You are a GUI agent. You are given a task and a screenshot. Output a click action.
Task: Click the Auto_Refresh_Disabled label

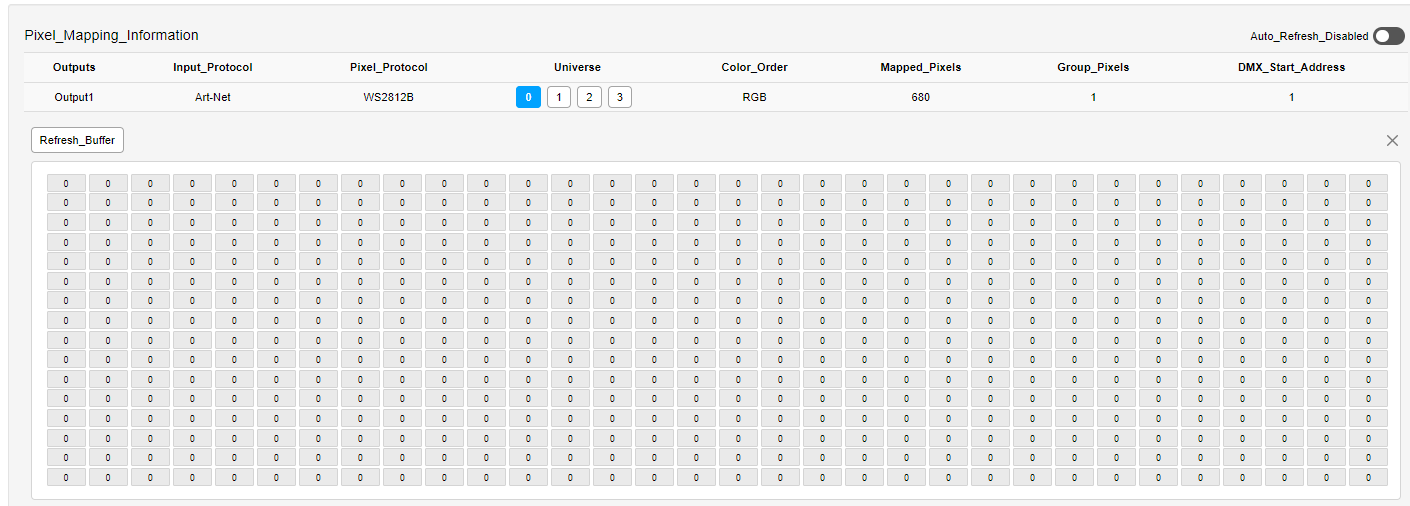[1309, 36]
